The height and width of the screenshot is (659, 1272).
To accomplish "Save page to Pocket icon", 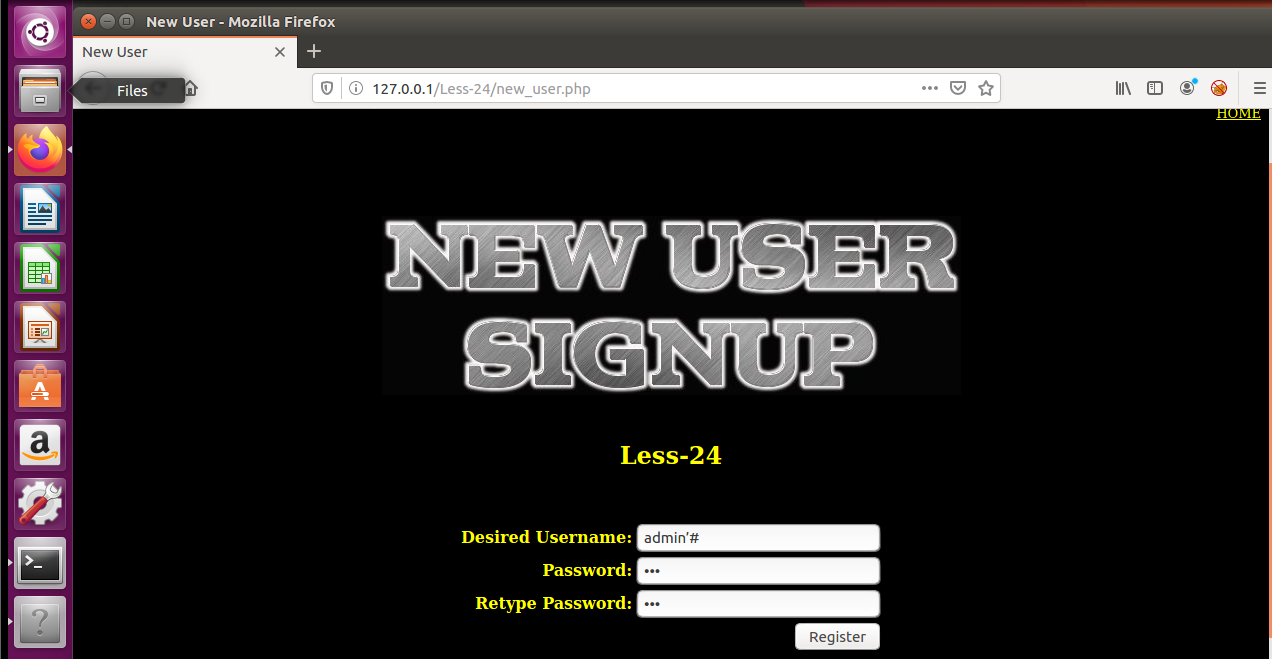I will (x=957, y=88).
